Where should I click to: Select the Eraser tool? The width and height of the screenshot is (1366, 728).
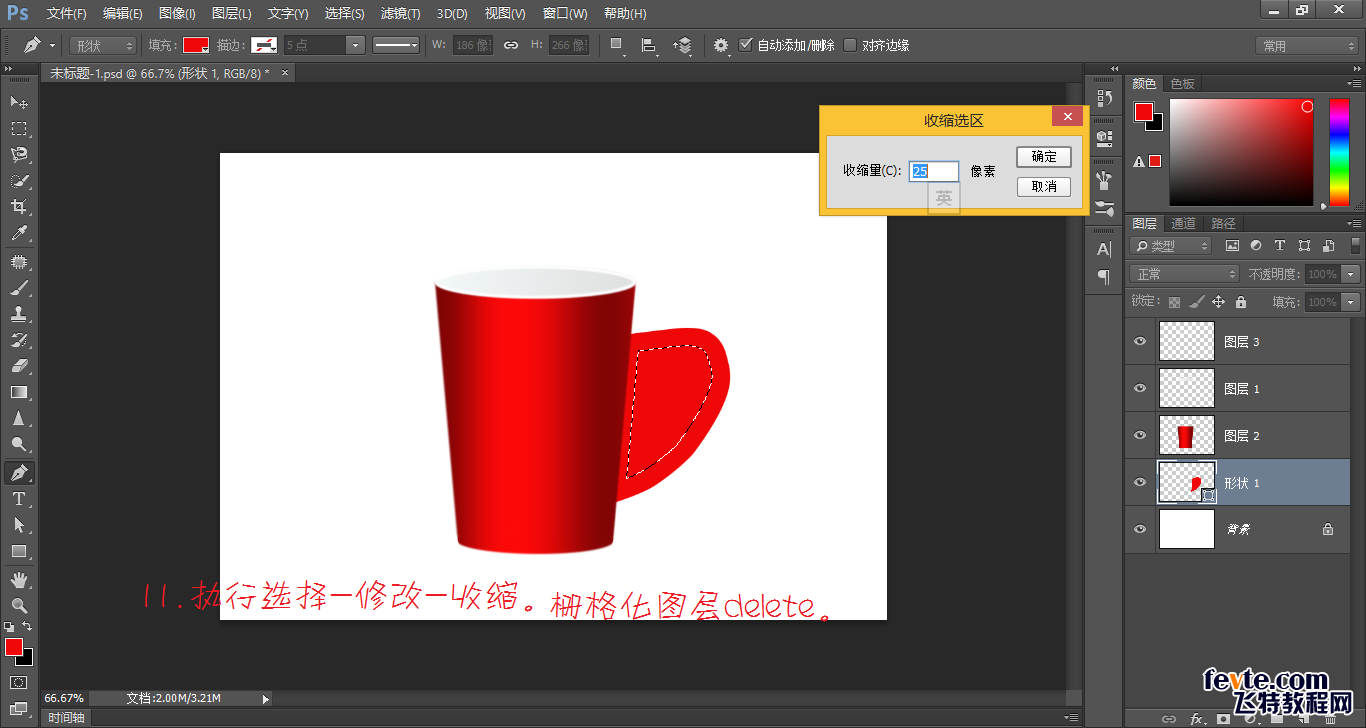tap(19, 366)
